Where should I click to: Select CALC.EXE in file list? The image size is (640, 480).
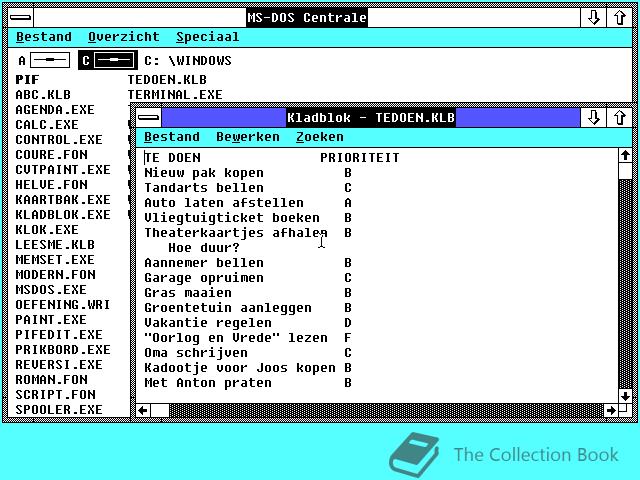pos(47,124)
